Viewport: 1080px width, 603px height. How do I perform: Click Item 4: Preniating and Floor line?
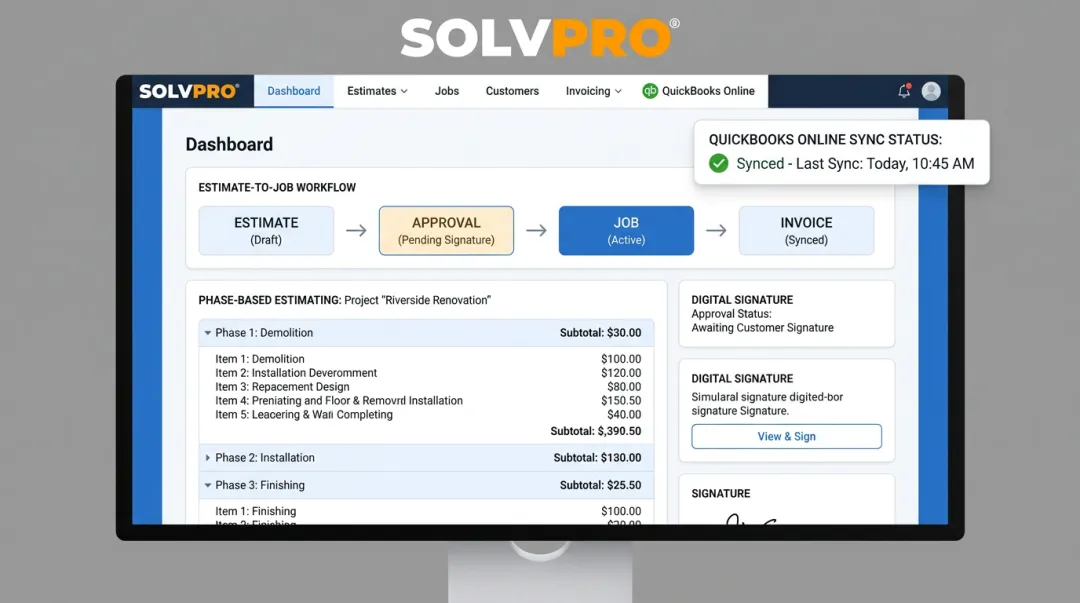pos(339,400)
